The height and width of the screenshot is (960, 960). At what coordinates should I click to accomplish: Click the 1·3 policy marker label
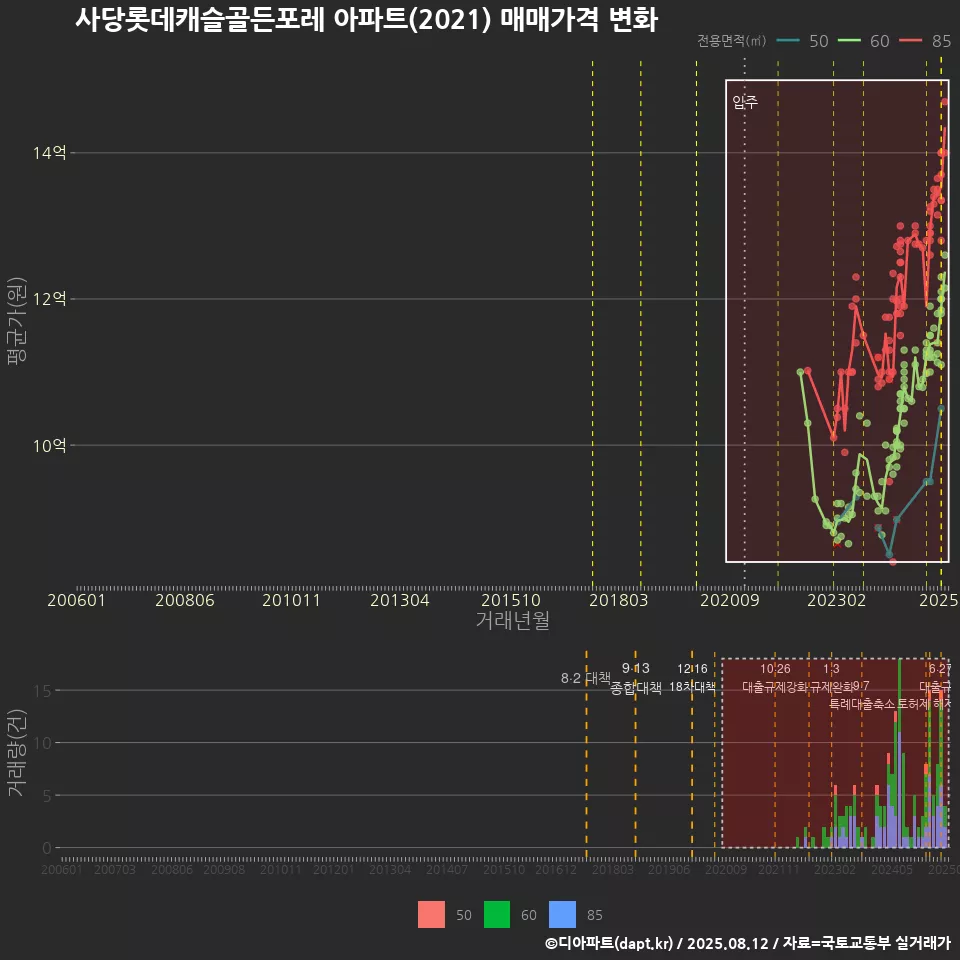[831, 669]
